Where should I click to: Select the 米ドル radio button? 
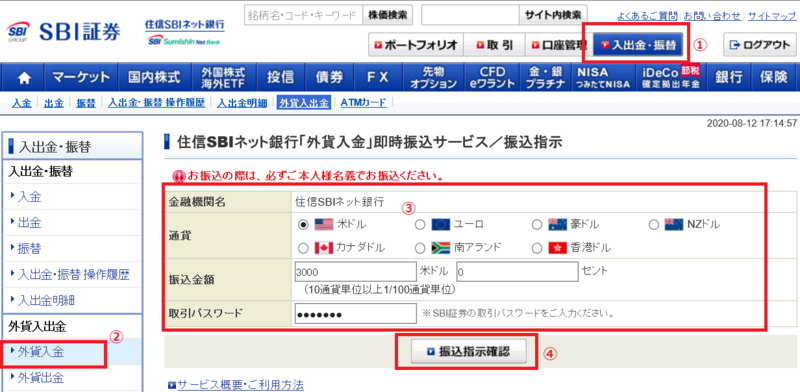[303, 225]
